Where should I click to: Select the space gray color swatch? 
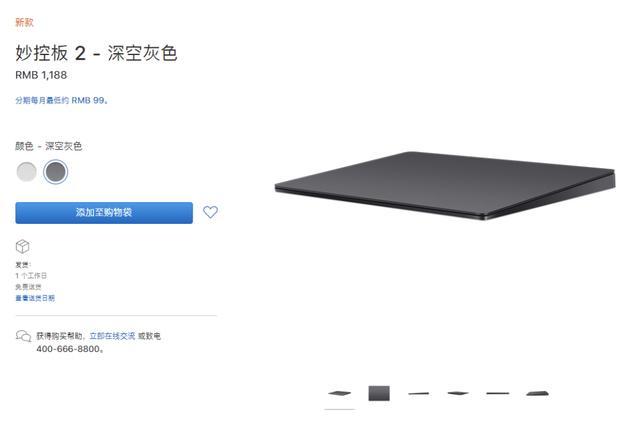coord(56,172)
